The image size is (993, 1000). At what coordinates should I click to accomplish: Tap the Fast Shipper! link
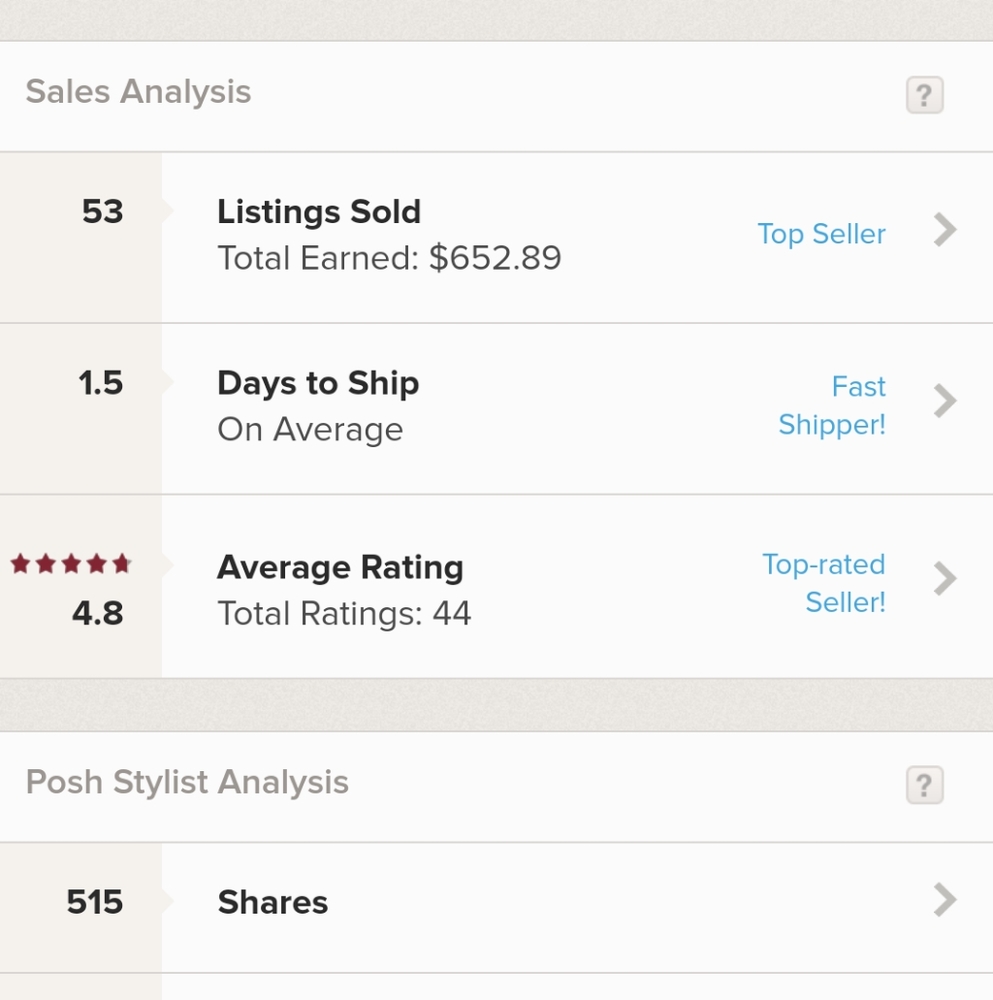832,406
